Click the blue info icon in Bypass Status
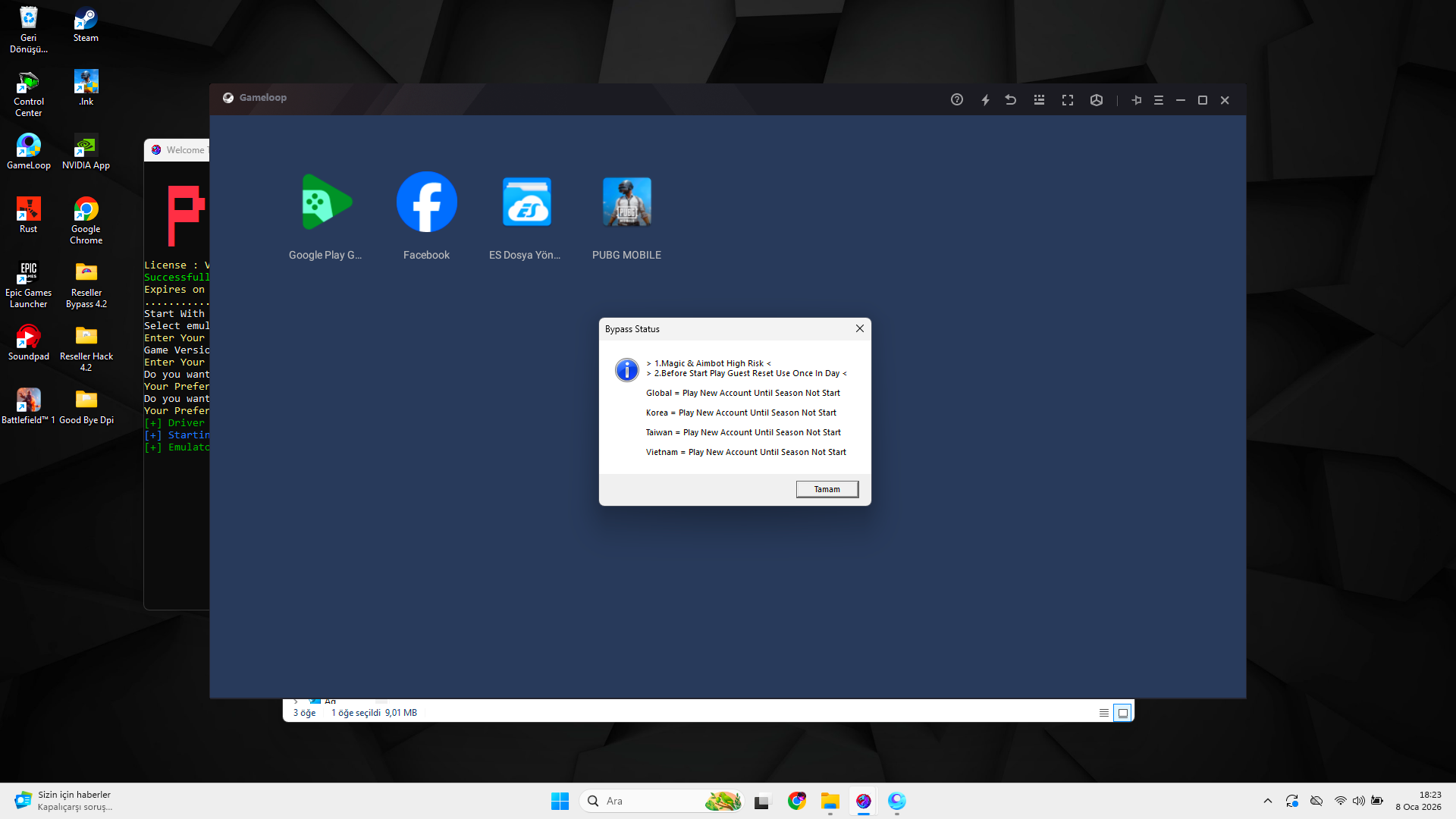1456x819 pixels. point(626,370)
